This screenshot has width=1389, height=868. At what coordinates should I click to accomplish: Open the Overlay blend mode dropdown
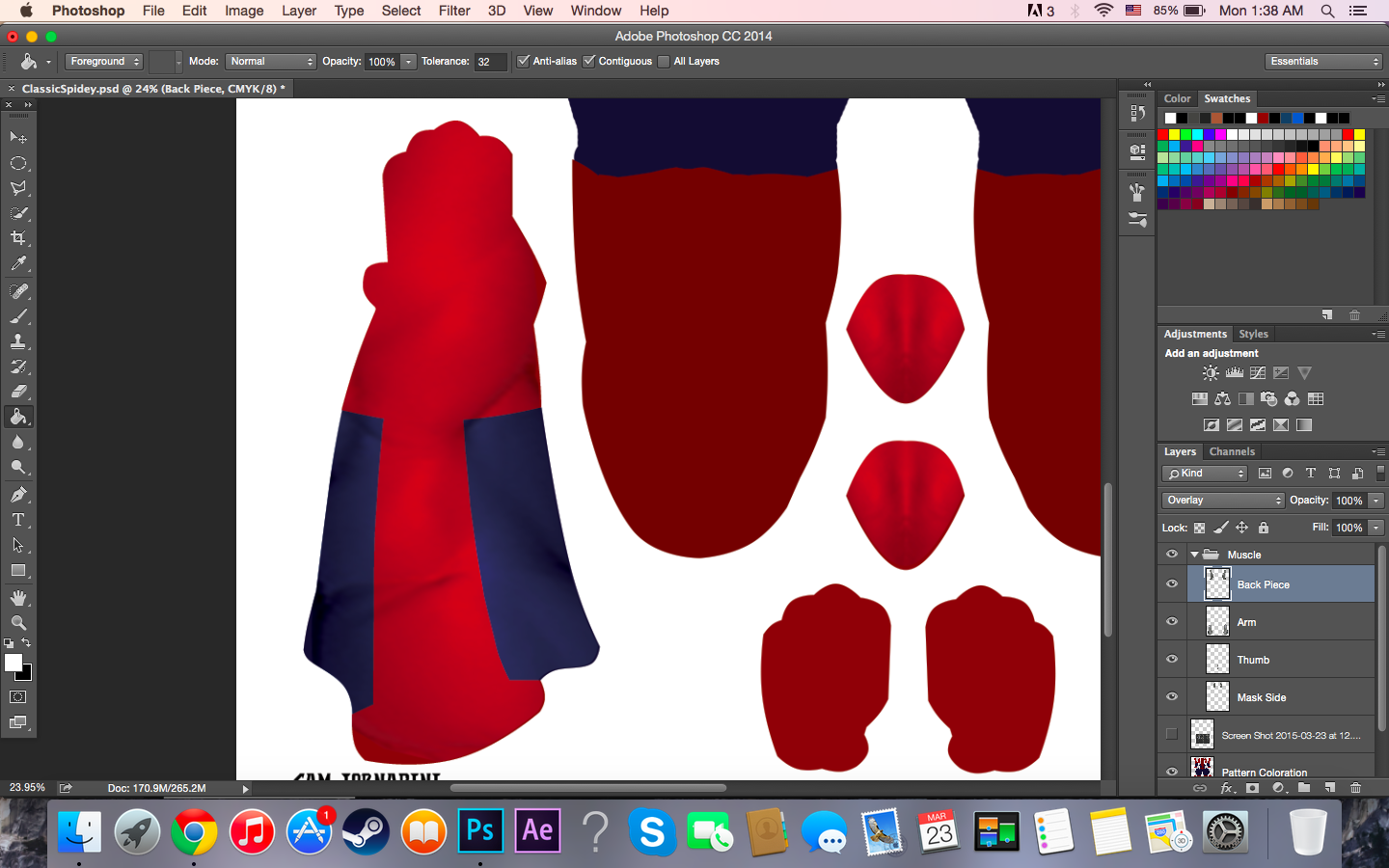tap(1223, 501)
